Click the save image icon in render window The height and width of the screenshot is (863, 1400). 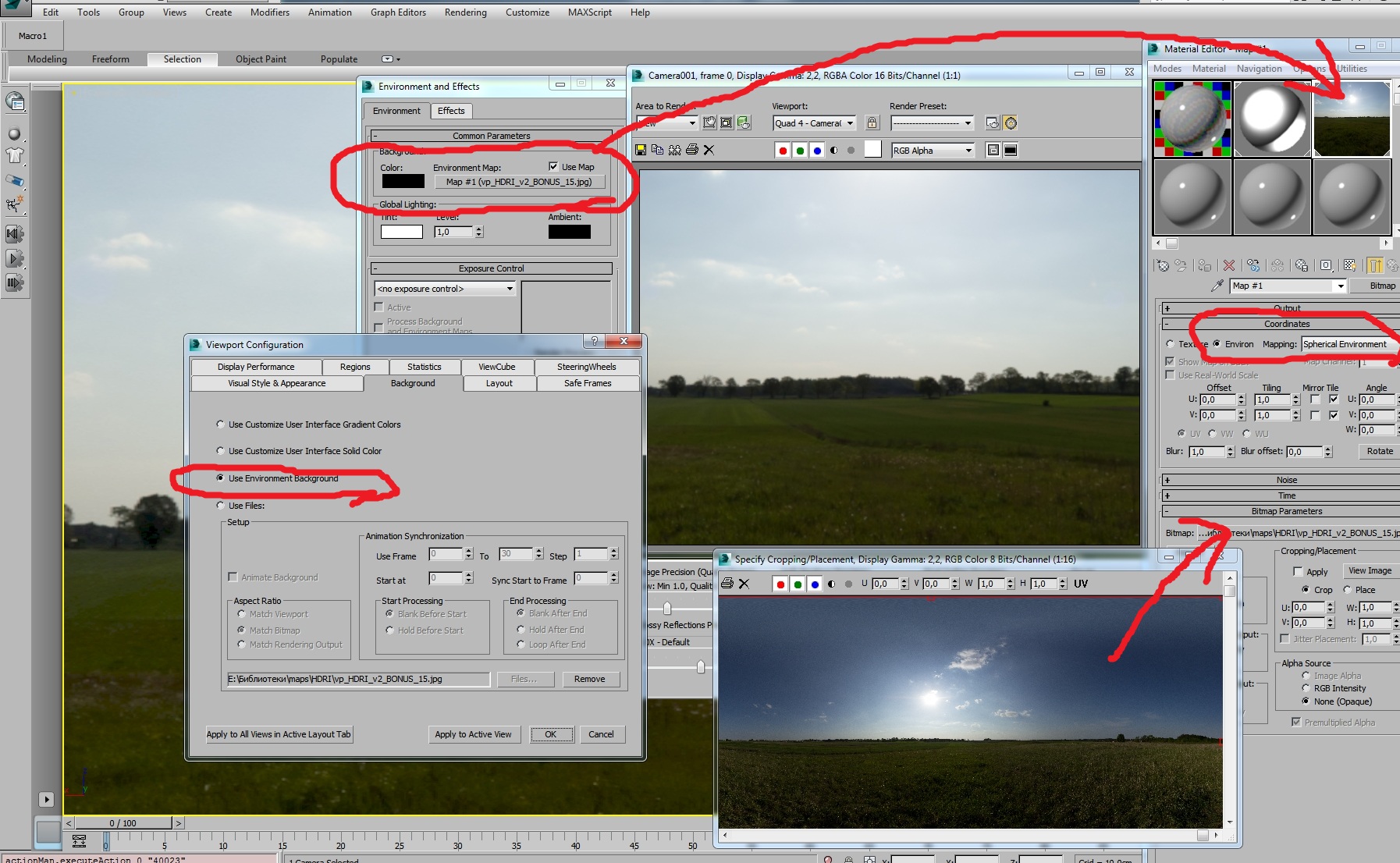pos(641,150)
